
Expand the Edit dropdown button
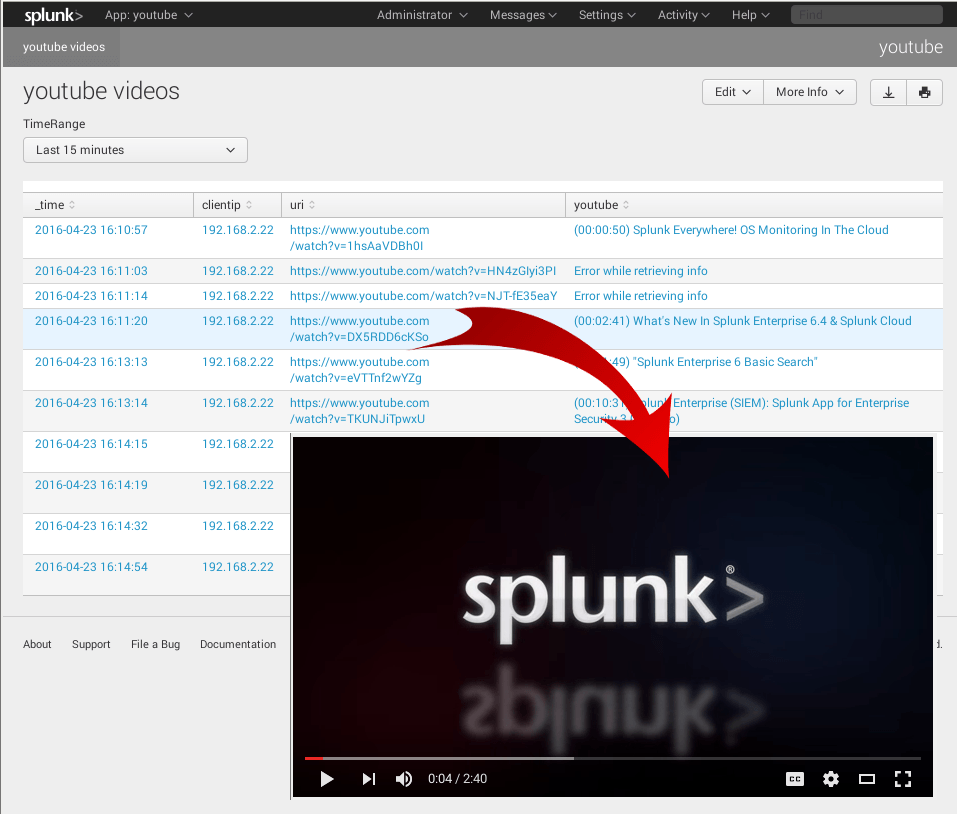tap(732, 92)
